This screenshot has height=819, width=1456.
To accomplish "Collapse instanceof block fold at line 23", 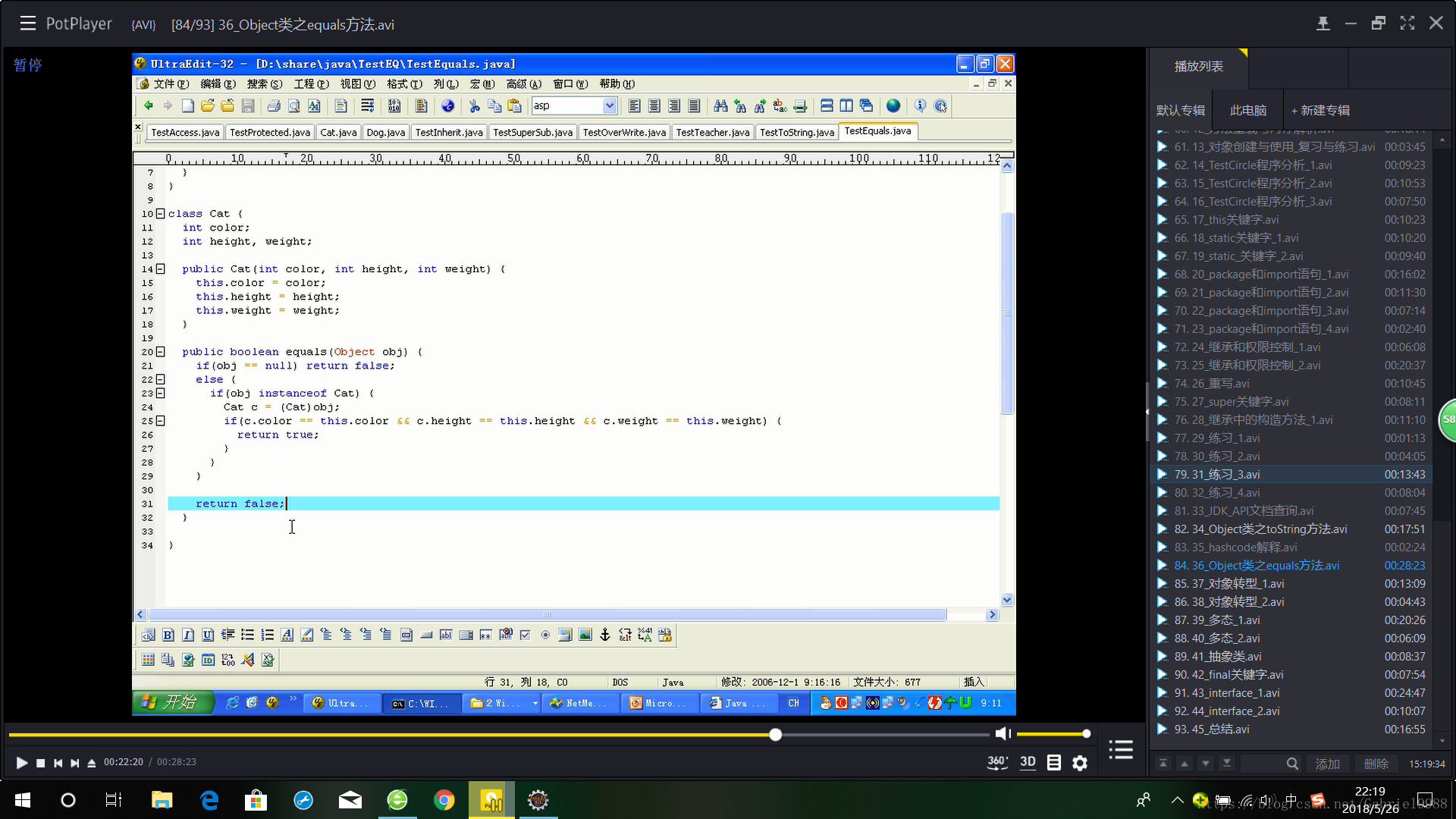I will click(160, 393).
